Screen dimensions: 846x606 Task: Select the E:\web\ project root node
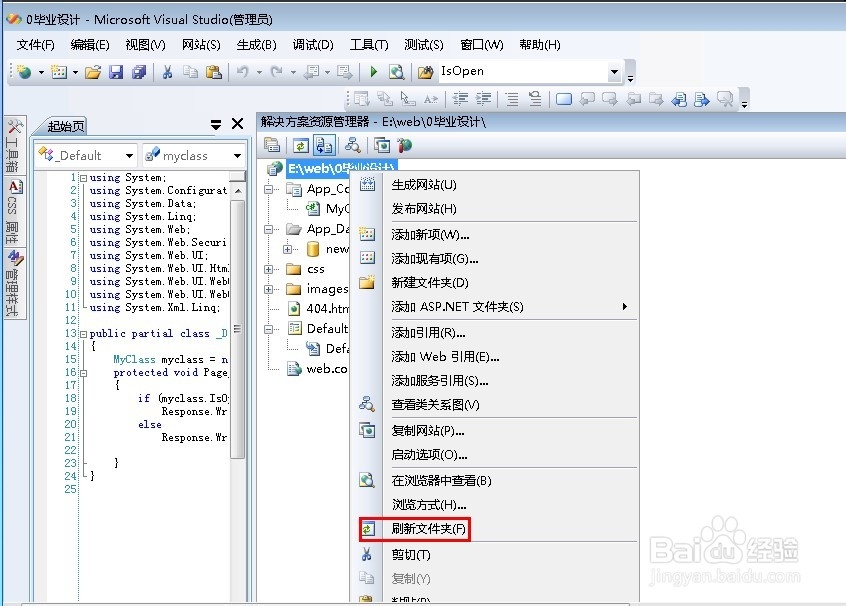point(341,168)
